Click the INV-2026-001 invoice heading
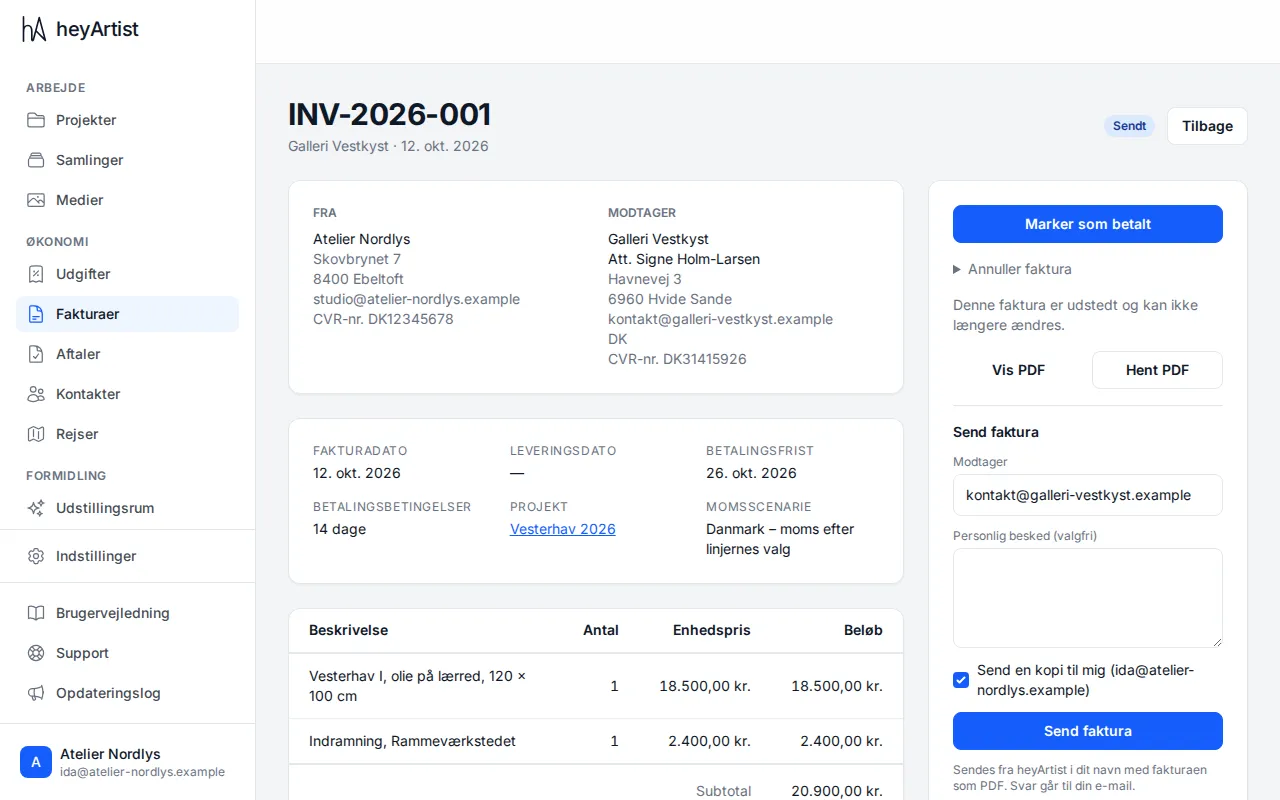1280x800 pixels. (390, 114)
